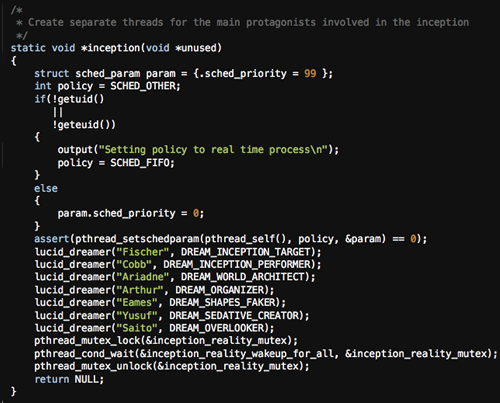
Task: Click 'DREAM_INCEPTION_PERFORMER' constant
Action: coord(237,264)
